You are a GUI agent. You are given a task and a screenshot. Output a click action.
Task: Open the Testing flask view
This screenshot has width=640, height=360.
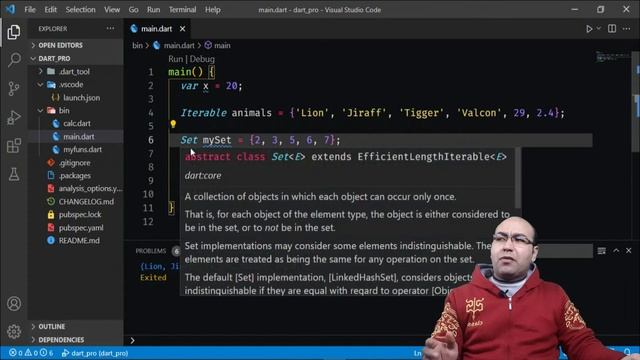(x=14, y=174)
